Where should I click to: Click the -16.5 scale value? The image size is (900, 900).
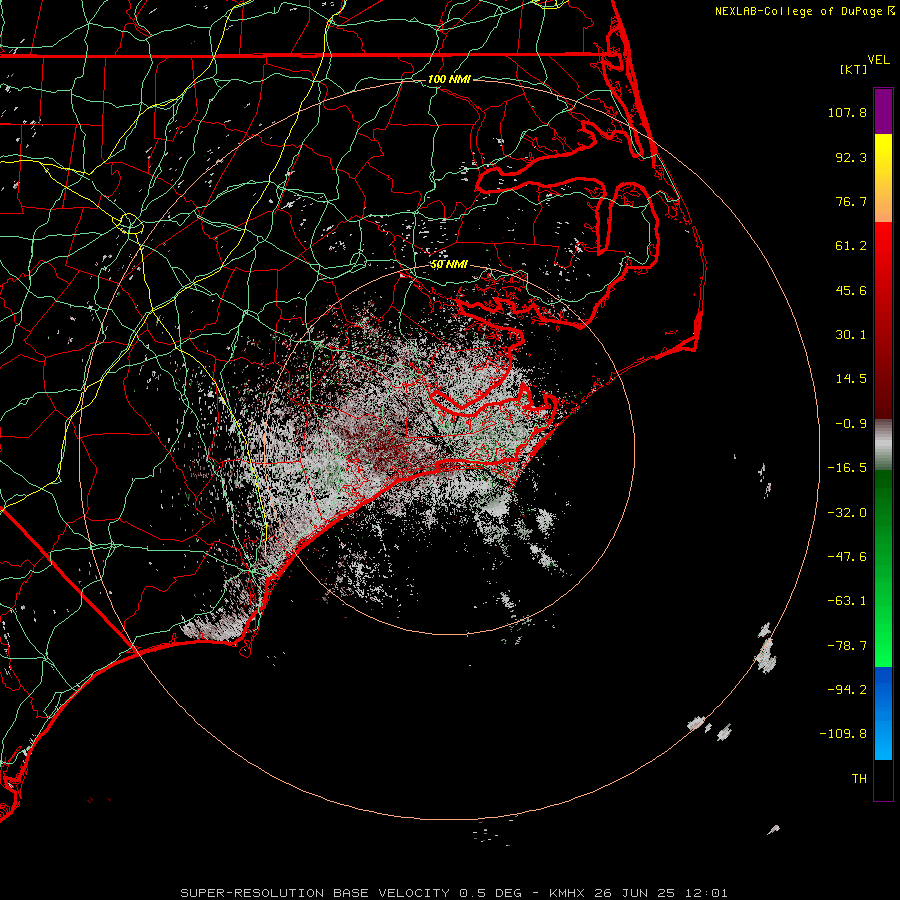pyautogui.click(x=847, y=468)
